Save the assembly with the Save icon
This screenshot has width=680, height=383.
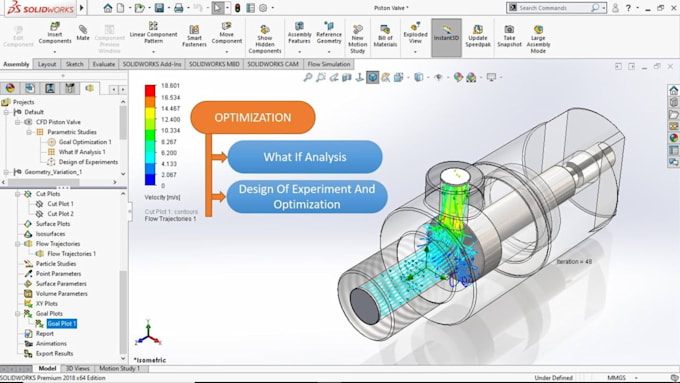[x=159, y=8]
